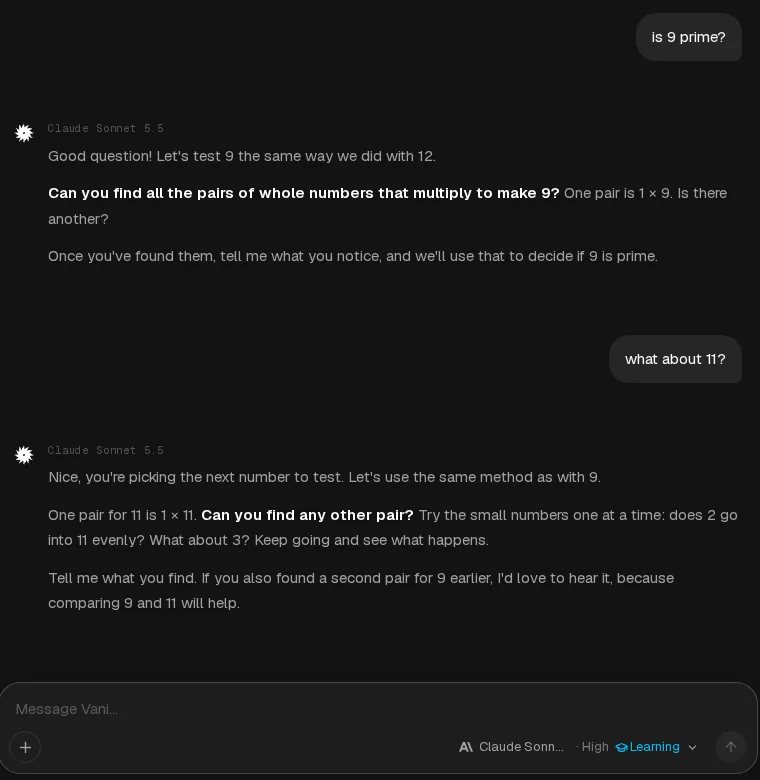Open the Claude Sonn... model selector
The width and height of the screenshot is (760, 780).
(521, 747)
